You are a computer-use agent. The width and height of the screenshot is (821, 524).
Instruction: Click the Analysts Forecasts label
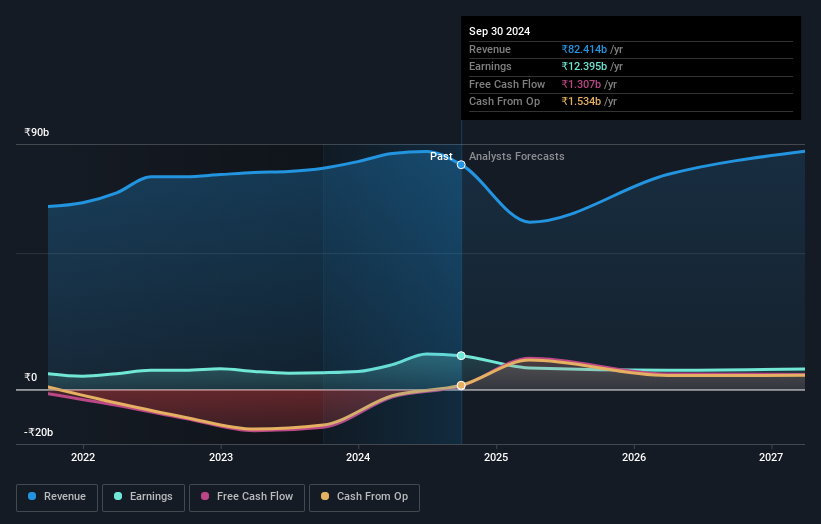coord(517,156)
